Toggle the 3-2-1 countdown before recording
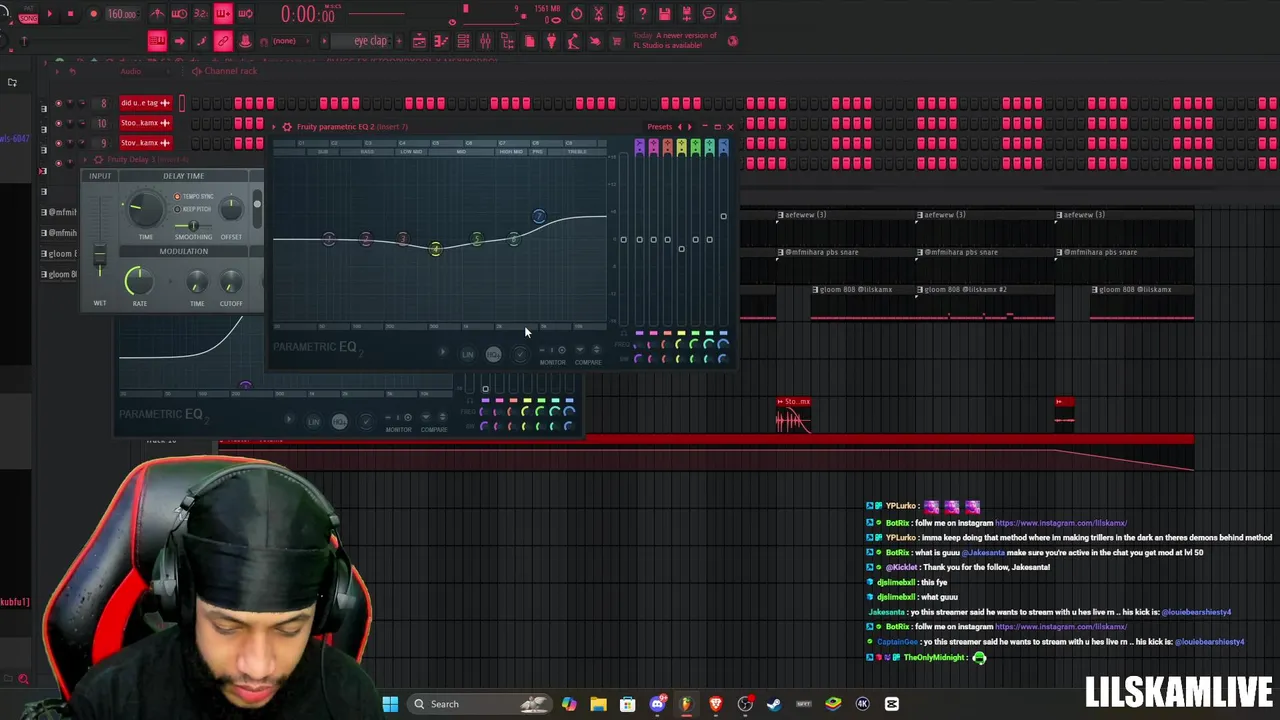This screenshot has height=720, width=1280. click(201, 14)
